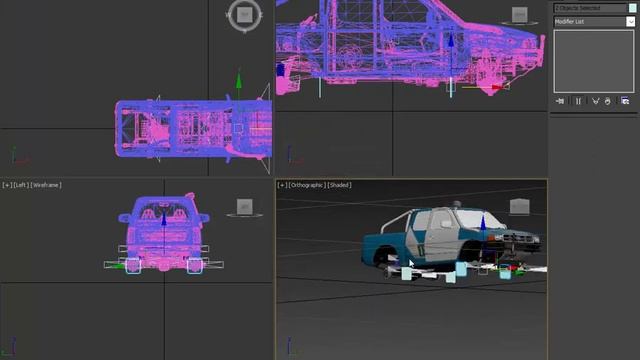Toggle Show End Result button in modifier panel

tap(578, 101)
